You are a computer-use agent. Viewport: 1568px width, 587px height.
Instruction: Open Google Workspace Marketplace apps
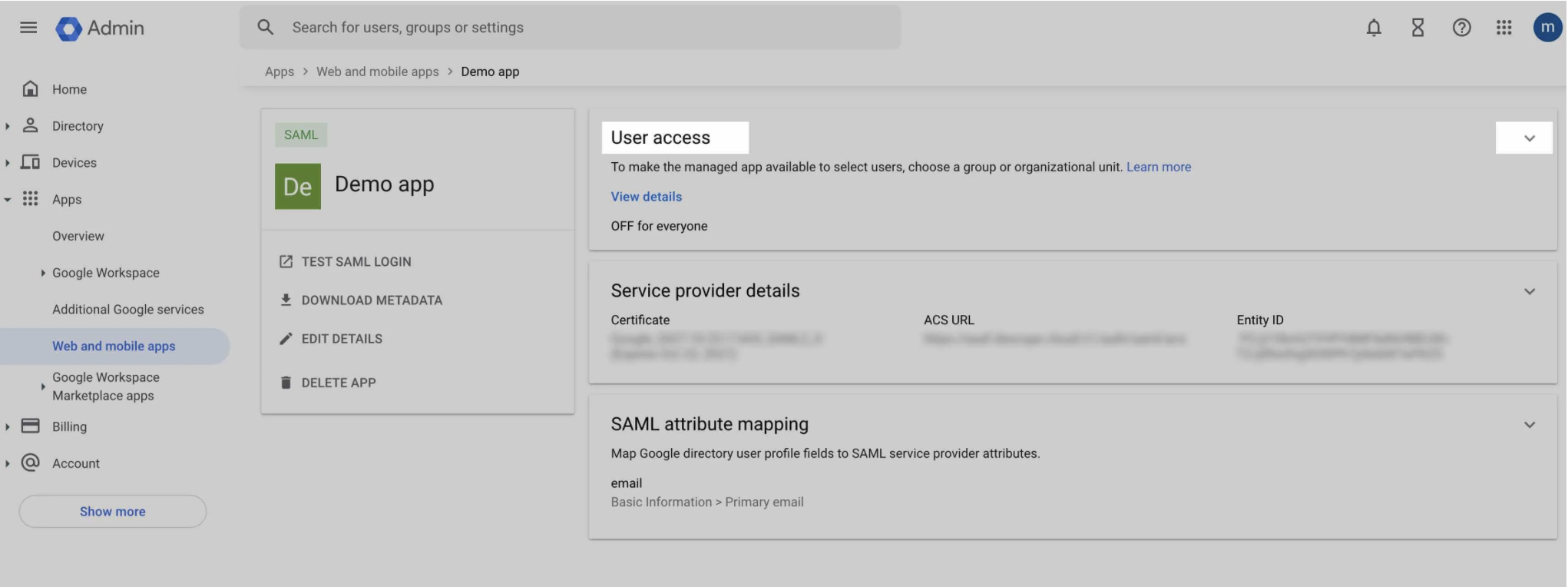106,386
